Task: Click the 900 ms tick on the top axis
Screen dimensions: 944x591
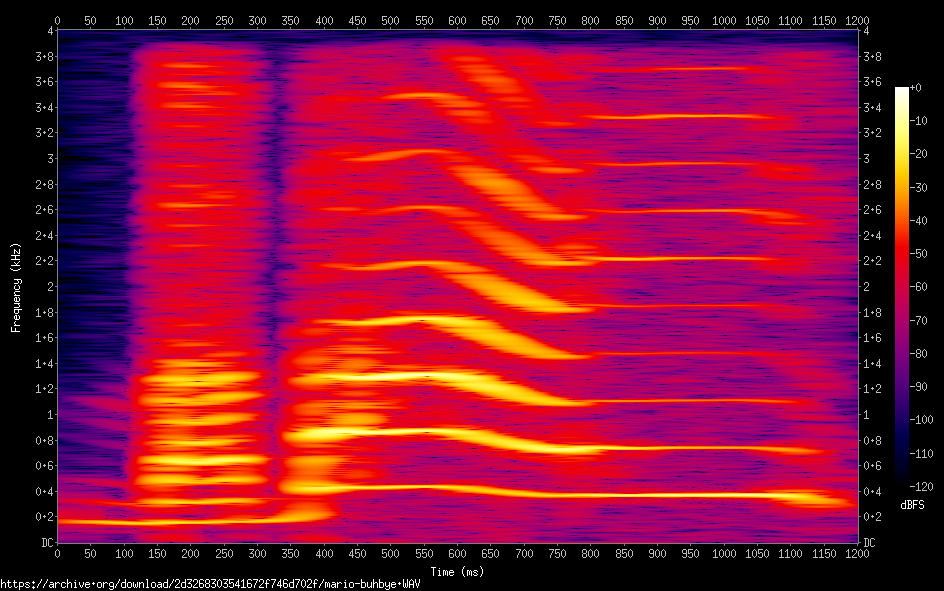Action: click(656, 19)
